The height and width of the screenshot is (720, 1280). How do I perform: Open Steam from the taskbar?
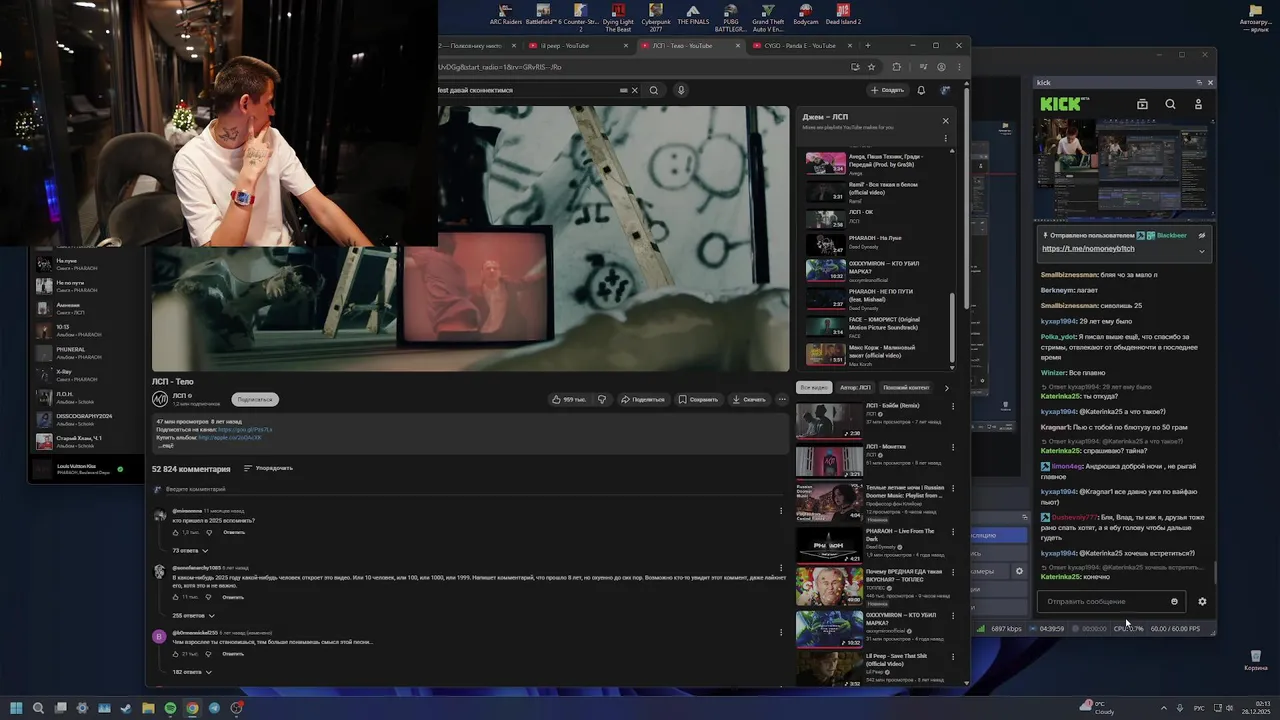[126, 708]
